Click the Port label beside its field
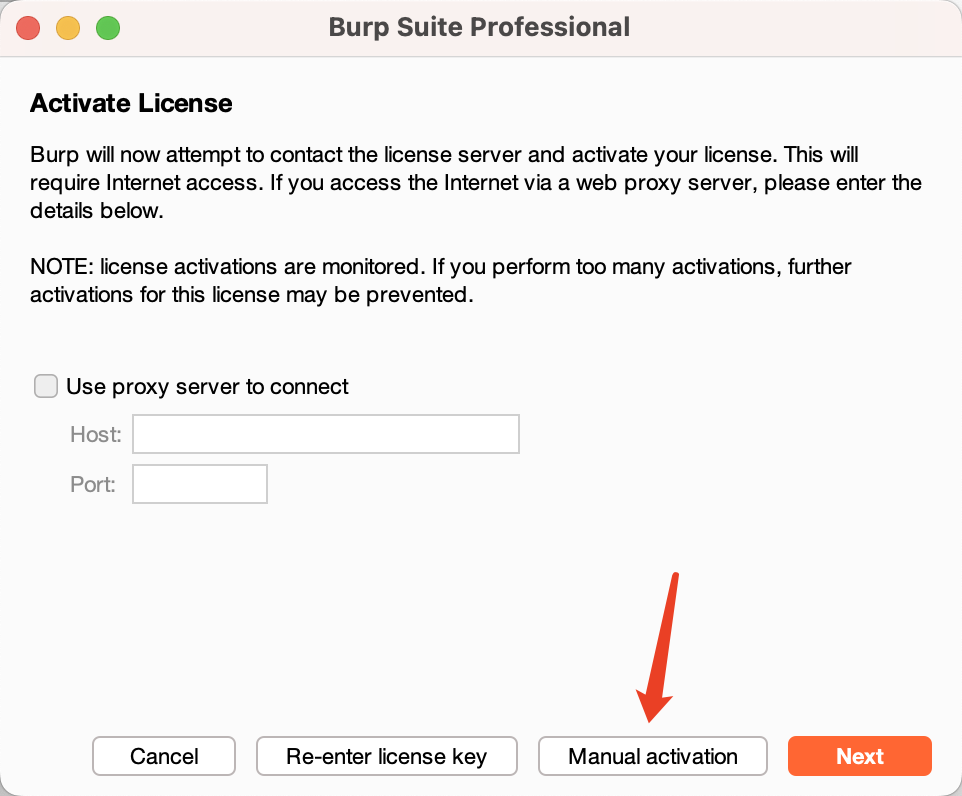Screen dimensions: 962x796 click(x=92, y=484)
